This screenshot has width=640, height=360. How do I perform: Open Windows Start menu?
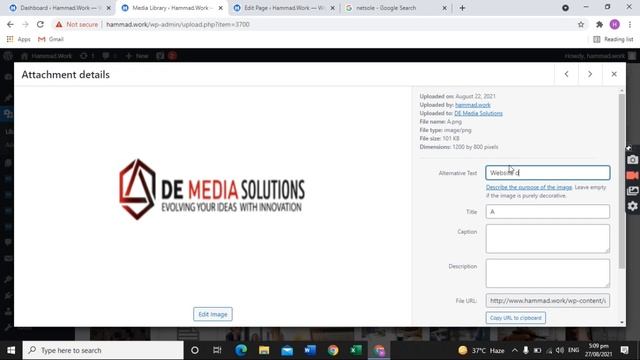tap(11, 350)
